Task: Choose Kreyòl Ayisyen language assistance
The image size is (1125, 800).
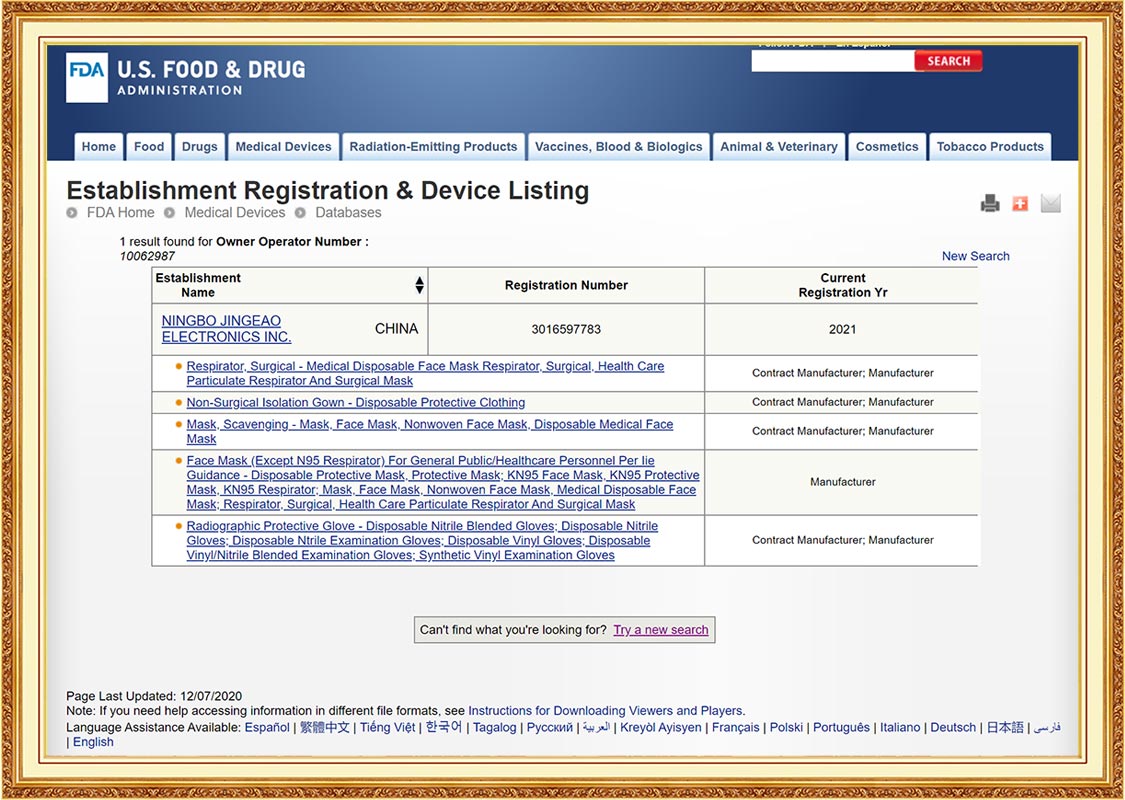Action: click(661, 727)
